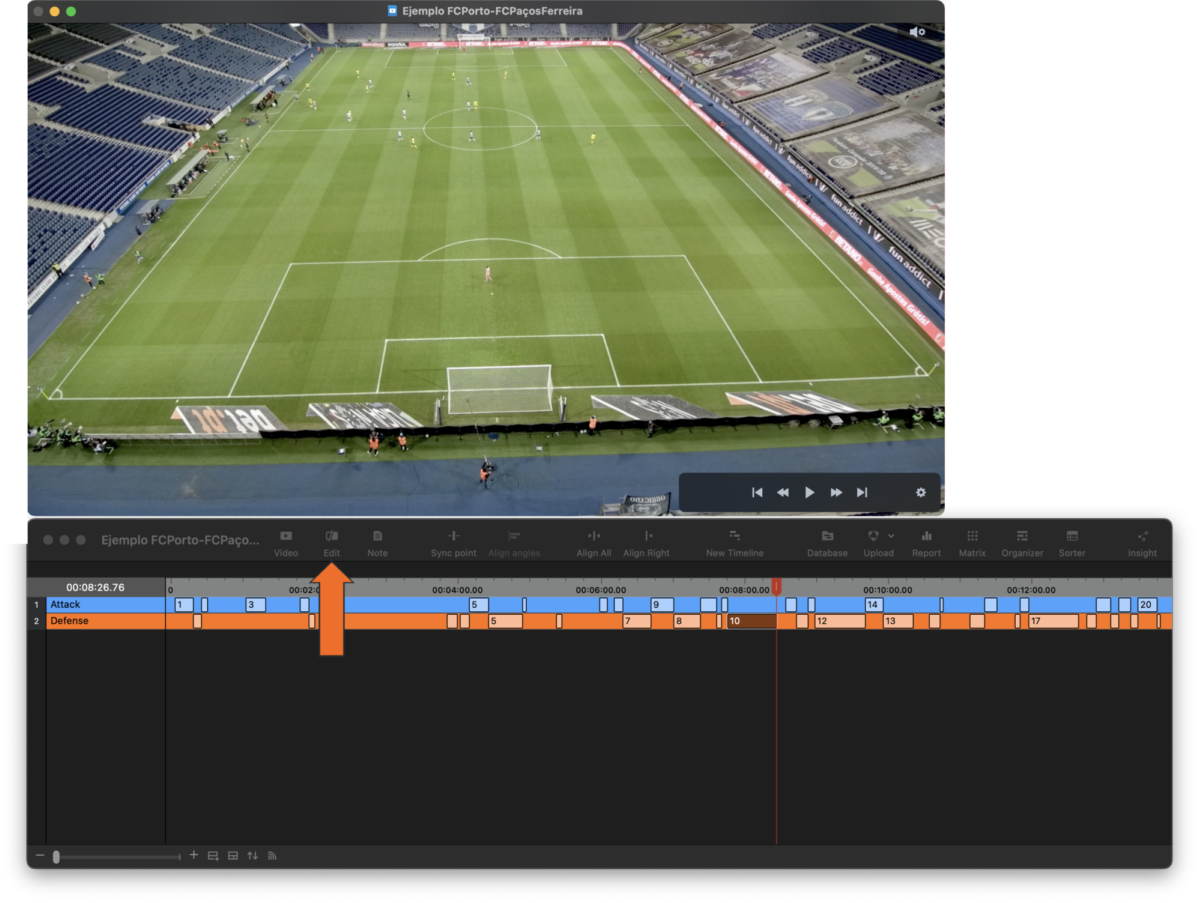Screen dimensions: 1200x903
Task: Expand the Upload dropdown arrow
Action: pos(892,537)
